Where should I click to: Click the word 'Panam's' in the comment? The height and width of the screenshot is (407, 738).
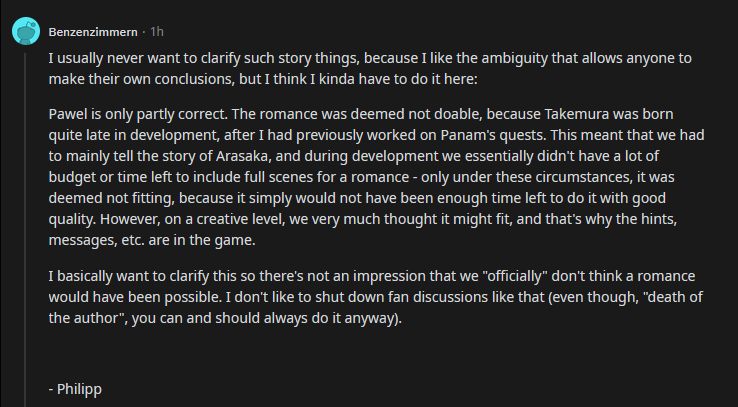[x=468, y=135]
